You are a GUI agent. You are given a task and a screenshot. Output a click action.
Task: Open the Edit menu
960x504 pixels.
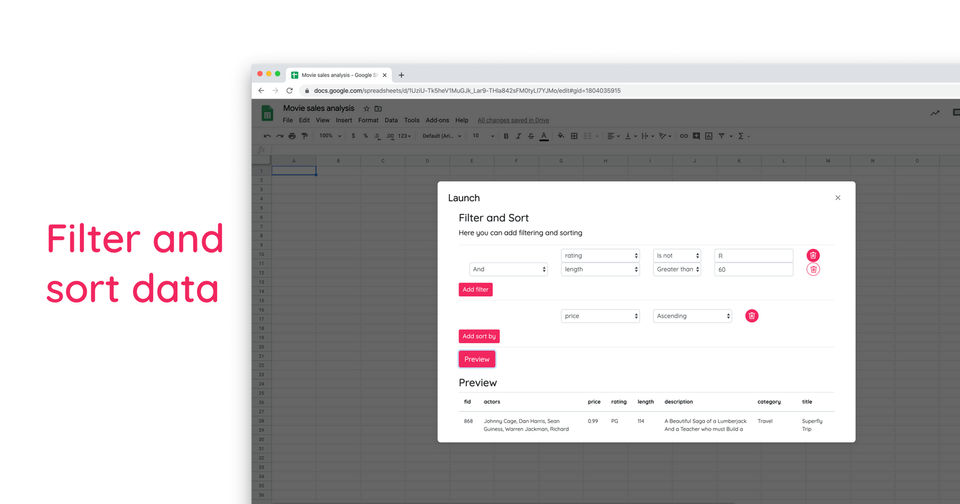tap(304, 121)
